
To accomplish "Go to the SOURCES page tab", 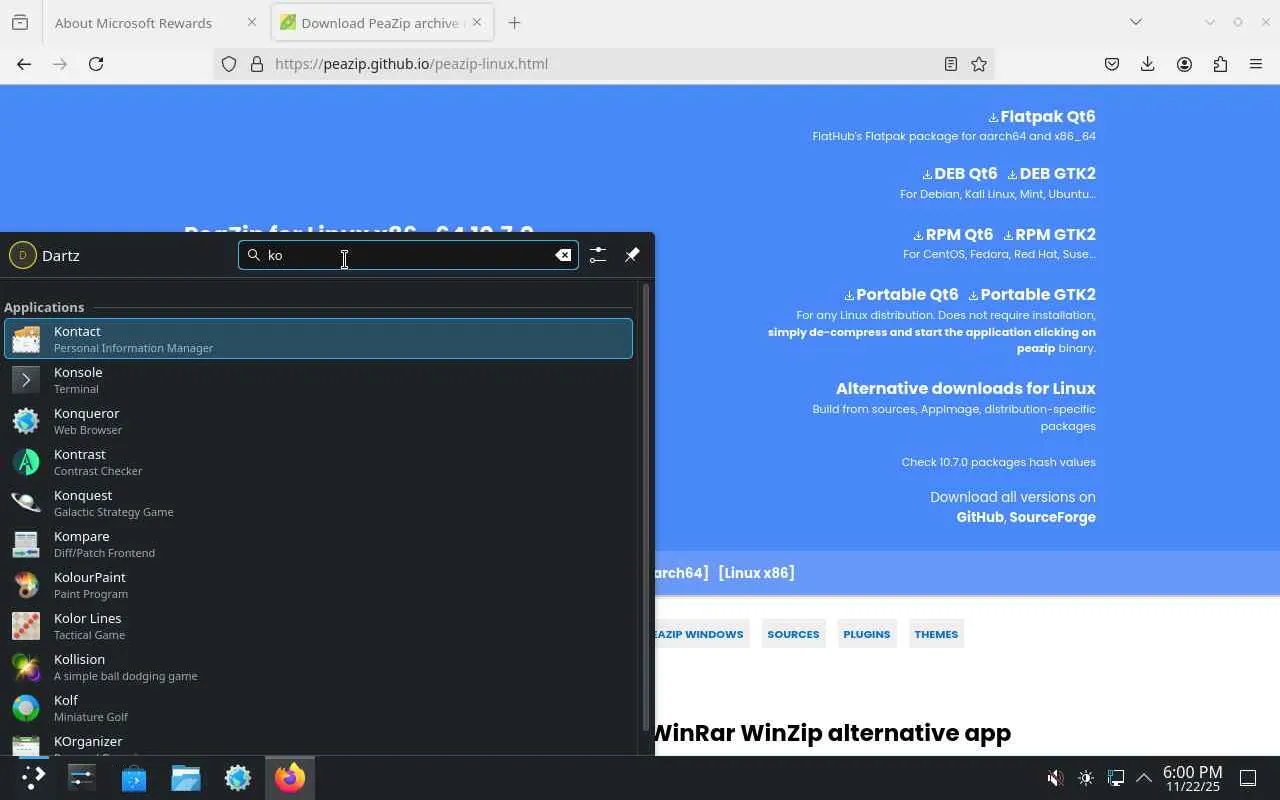I will [793, 634].
